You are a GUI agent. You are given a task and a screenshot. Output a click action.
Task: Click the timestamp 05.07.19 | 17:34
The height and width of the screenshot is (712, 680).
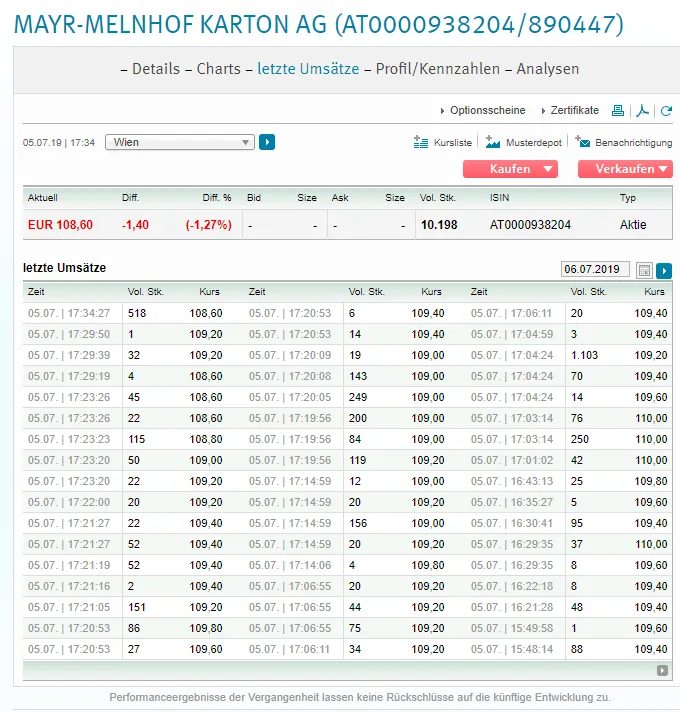point(59,143)
